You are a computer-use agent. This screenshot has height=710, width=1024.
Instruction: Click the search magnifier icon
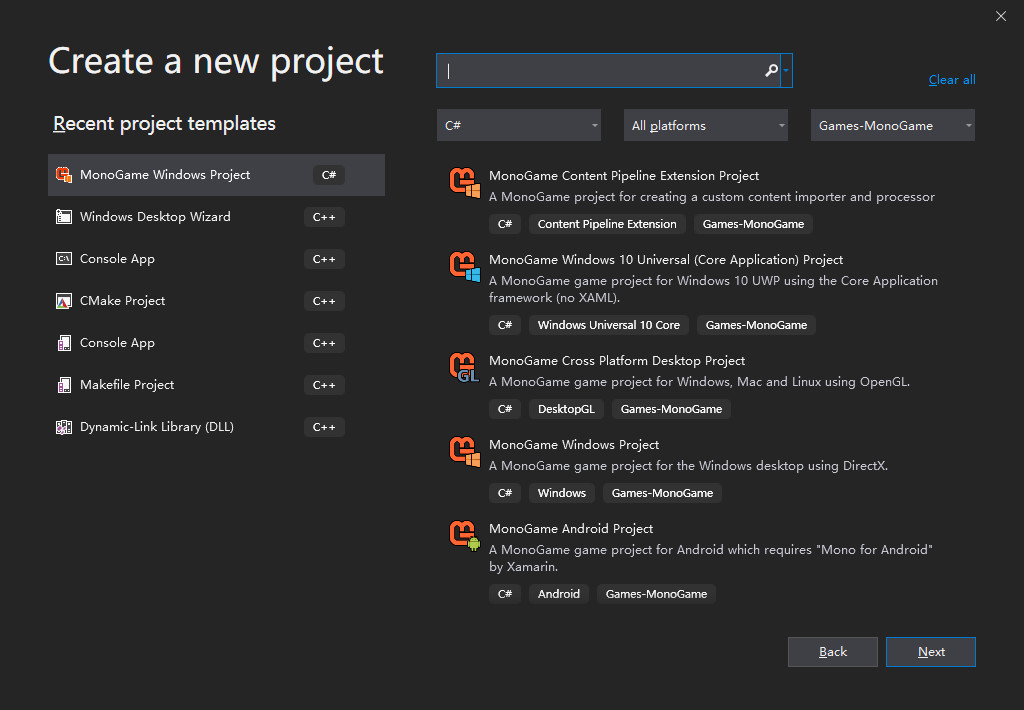771,71
